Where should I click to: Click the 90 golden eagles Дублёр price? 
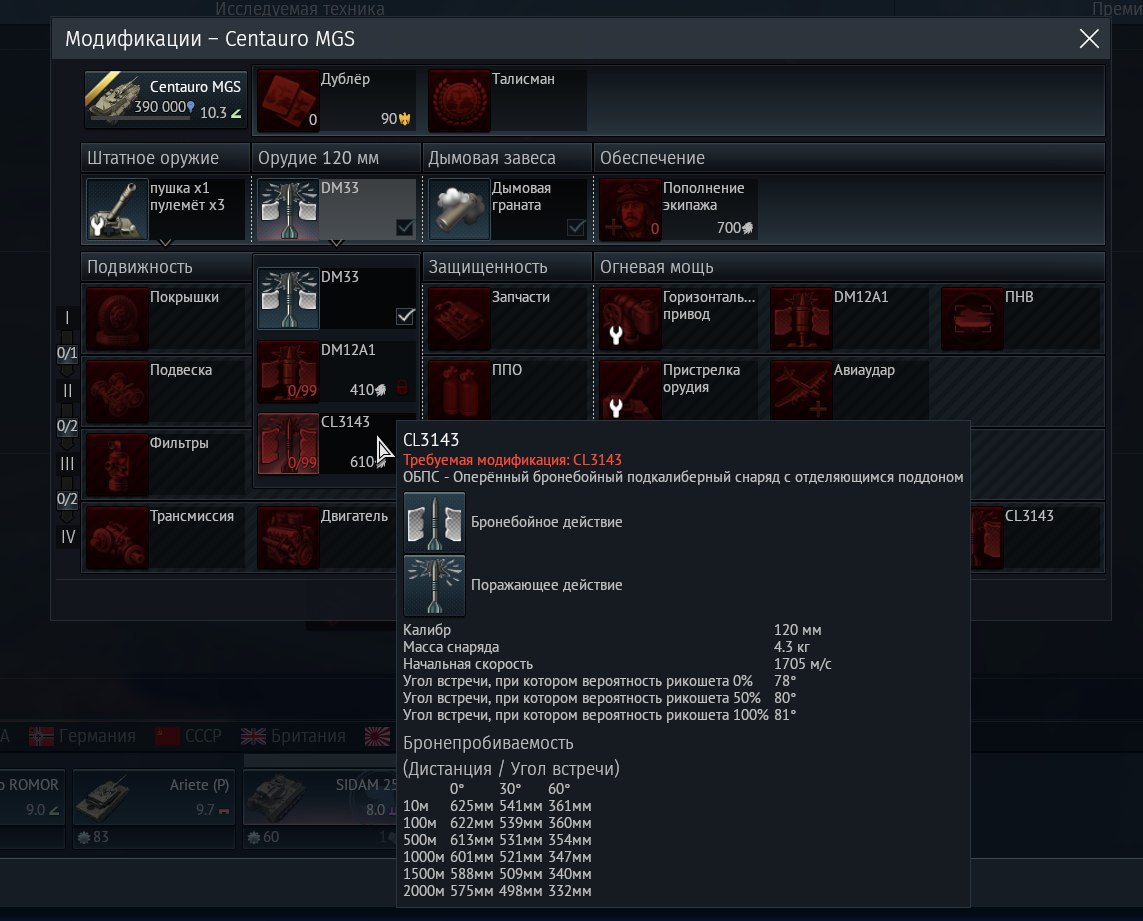click(x=396, y=119)
